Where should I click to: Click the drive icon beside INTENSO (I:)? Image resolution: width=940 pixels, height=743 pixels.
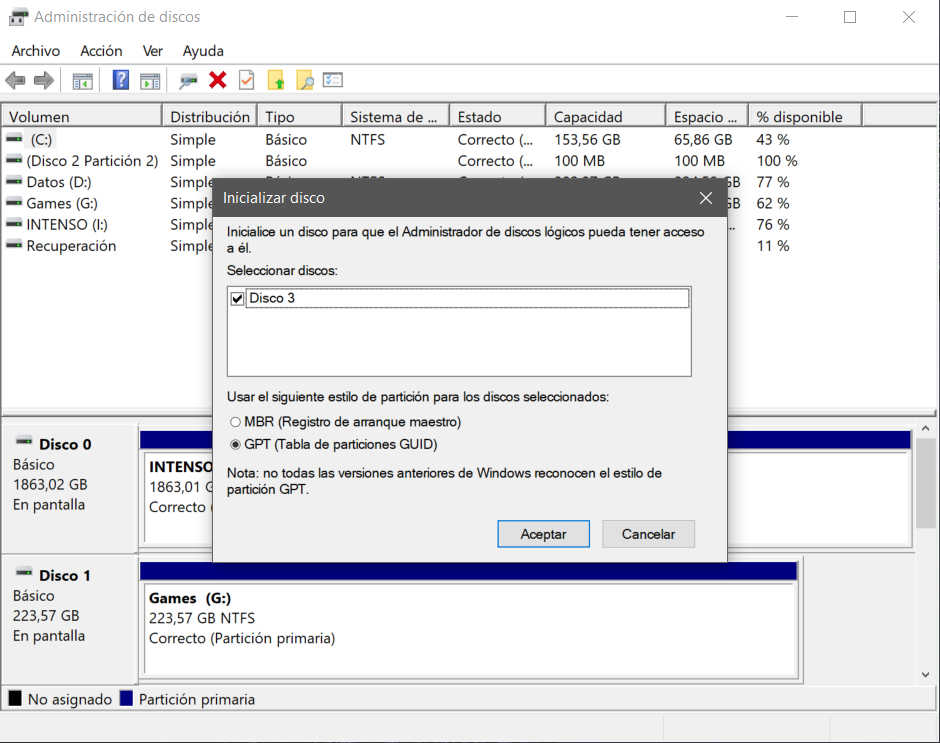tap(14, 223)
